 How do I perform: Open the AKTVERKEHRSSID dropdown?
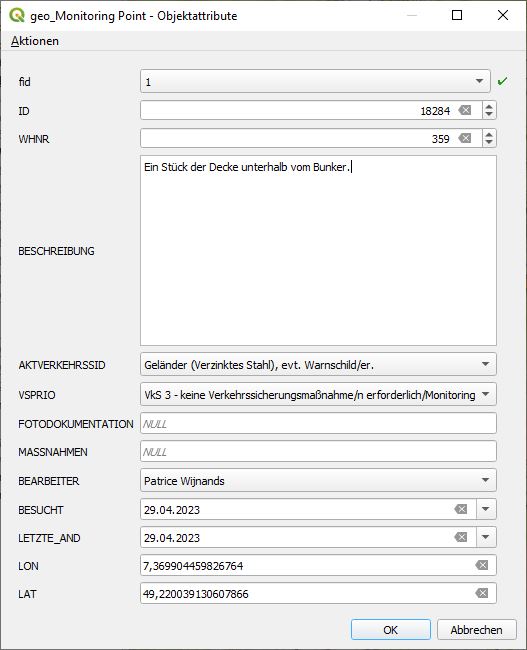pos(318,364)
